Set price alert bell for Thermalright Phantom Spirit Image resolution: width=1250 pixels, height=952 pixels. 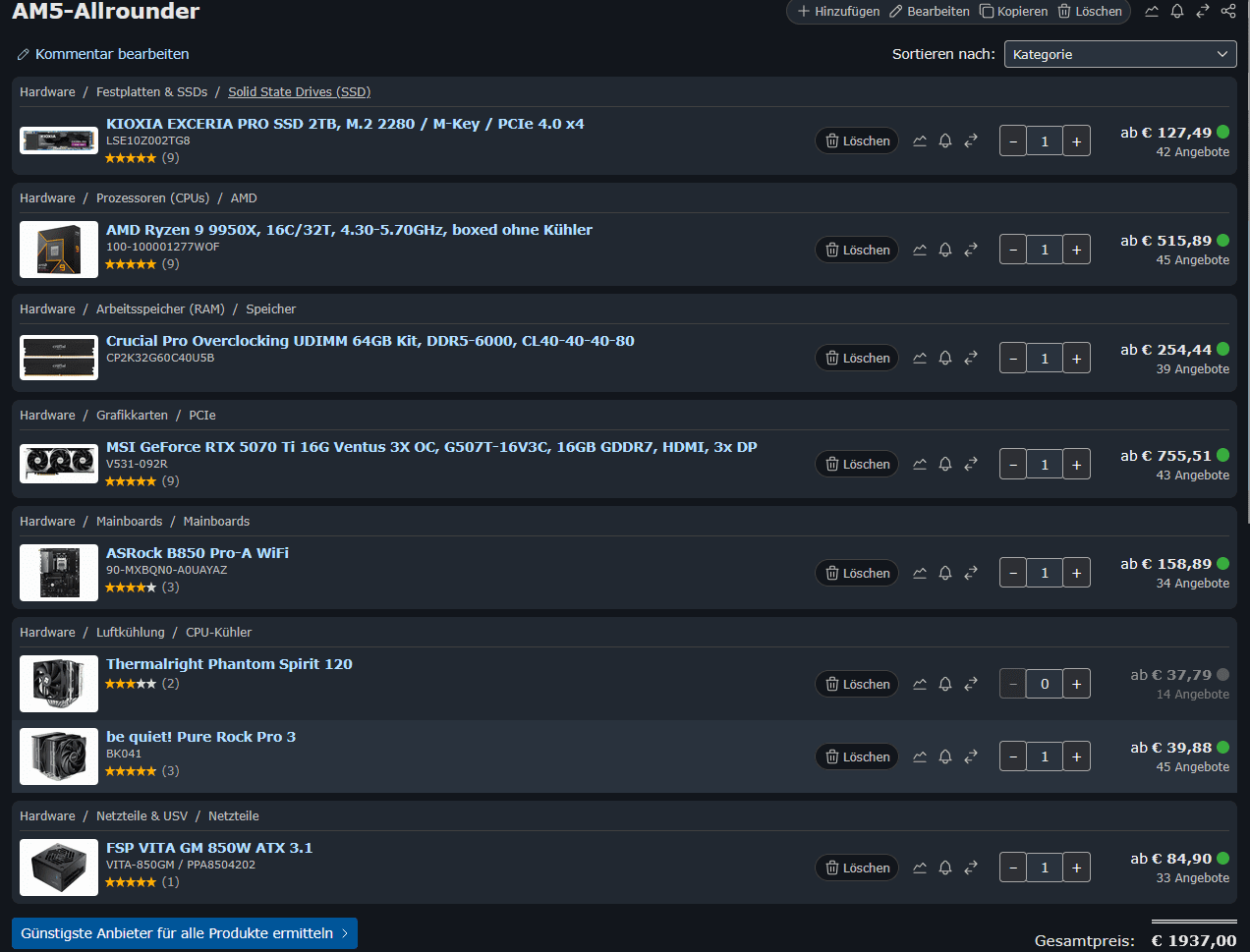(x=945, y=684)
